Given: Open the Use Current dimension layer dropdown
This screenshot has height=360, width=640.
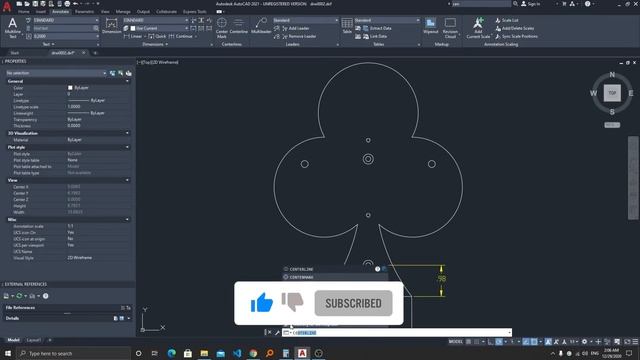Looking at the screenshot, I should click(x=159, y=28).
